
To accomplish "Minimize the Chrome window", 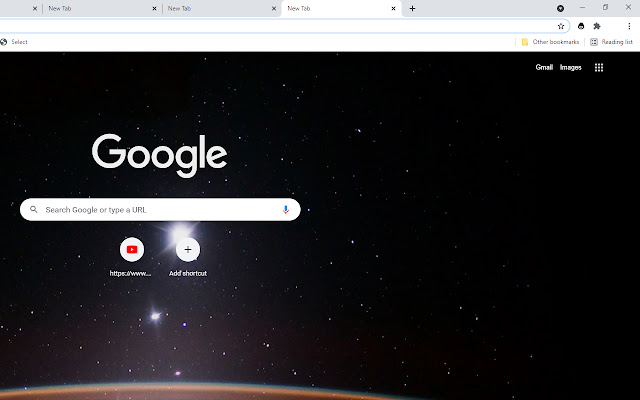I will point(582,7).
